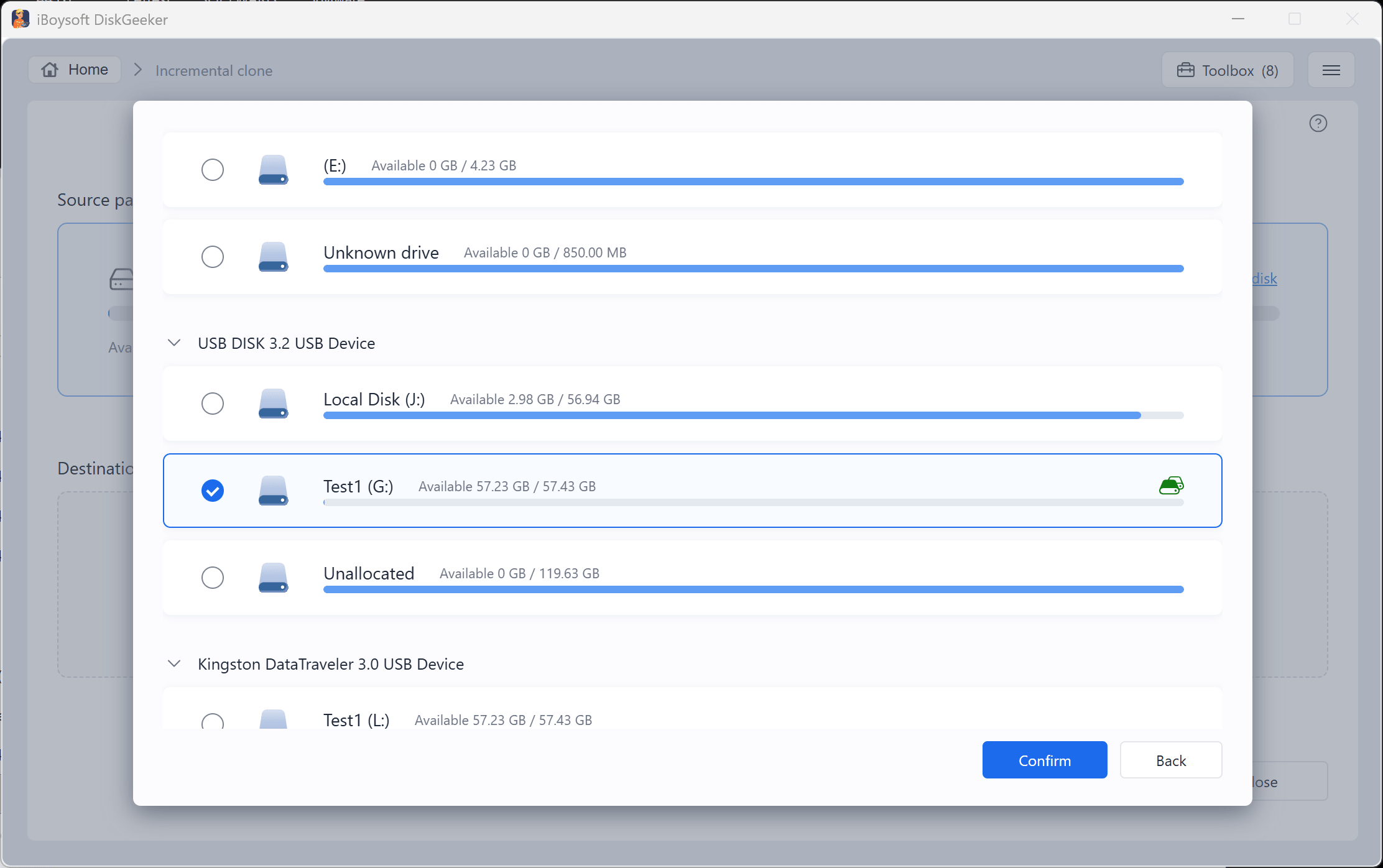Click the 'Available 57.23 GB / 57.43 GB' text for L:
Screen dimensions: 1383x868
click(x=503, y=720)
